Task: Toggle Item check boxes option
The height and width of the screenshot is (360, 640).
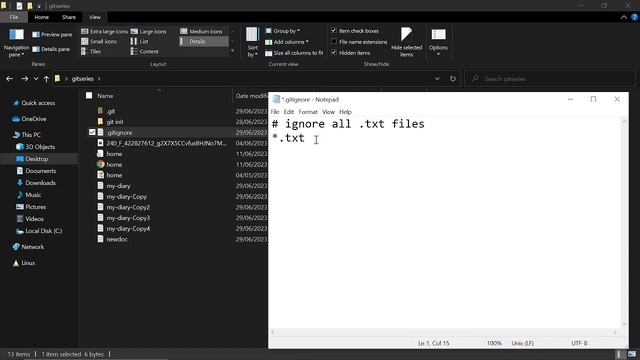Action: (x=334, y=31)
